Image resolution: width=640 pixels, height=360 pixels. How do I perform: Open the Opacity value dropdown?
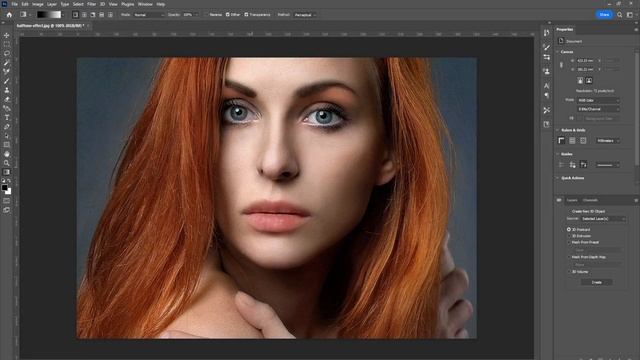point(196,15)
